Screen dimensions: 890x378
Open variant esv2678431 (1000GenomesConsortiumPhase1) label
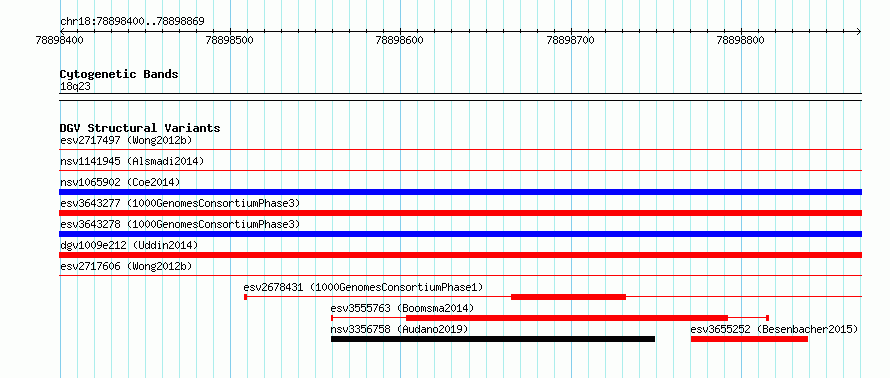tap(363, 287)
